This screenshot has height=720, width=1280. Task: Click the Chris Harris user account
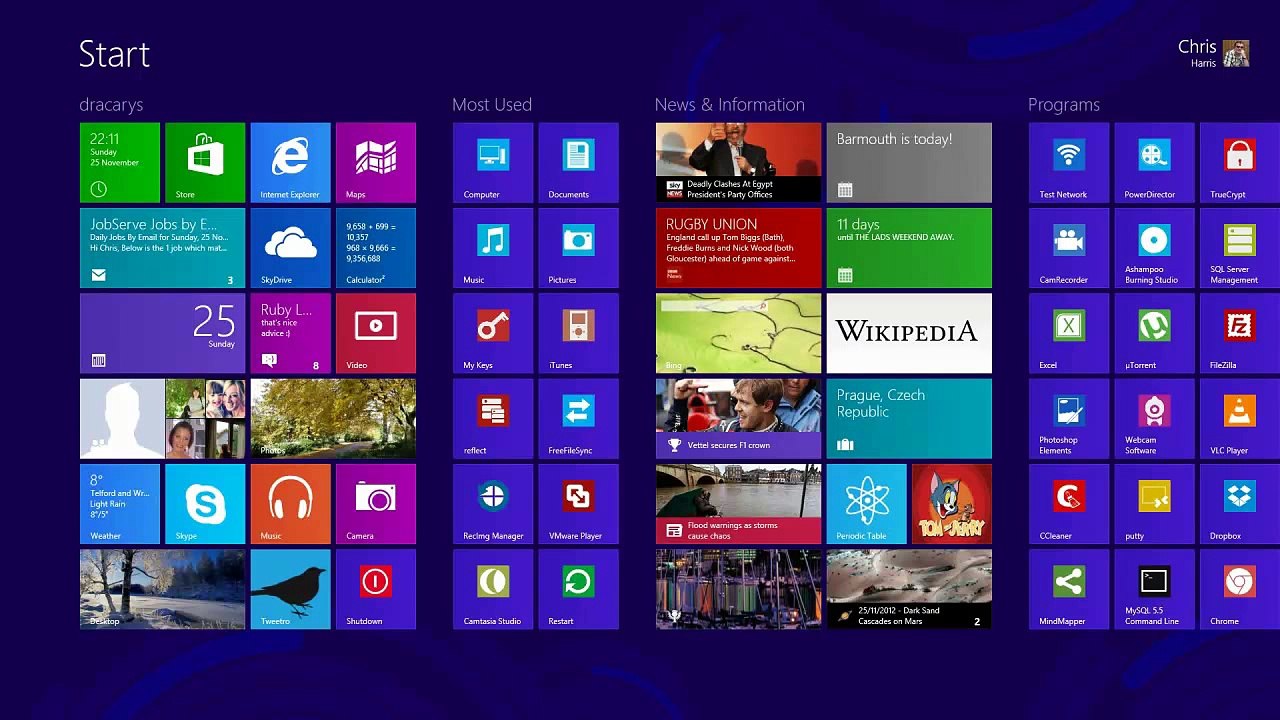1213,53
